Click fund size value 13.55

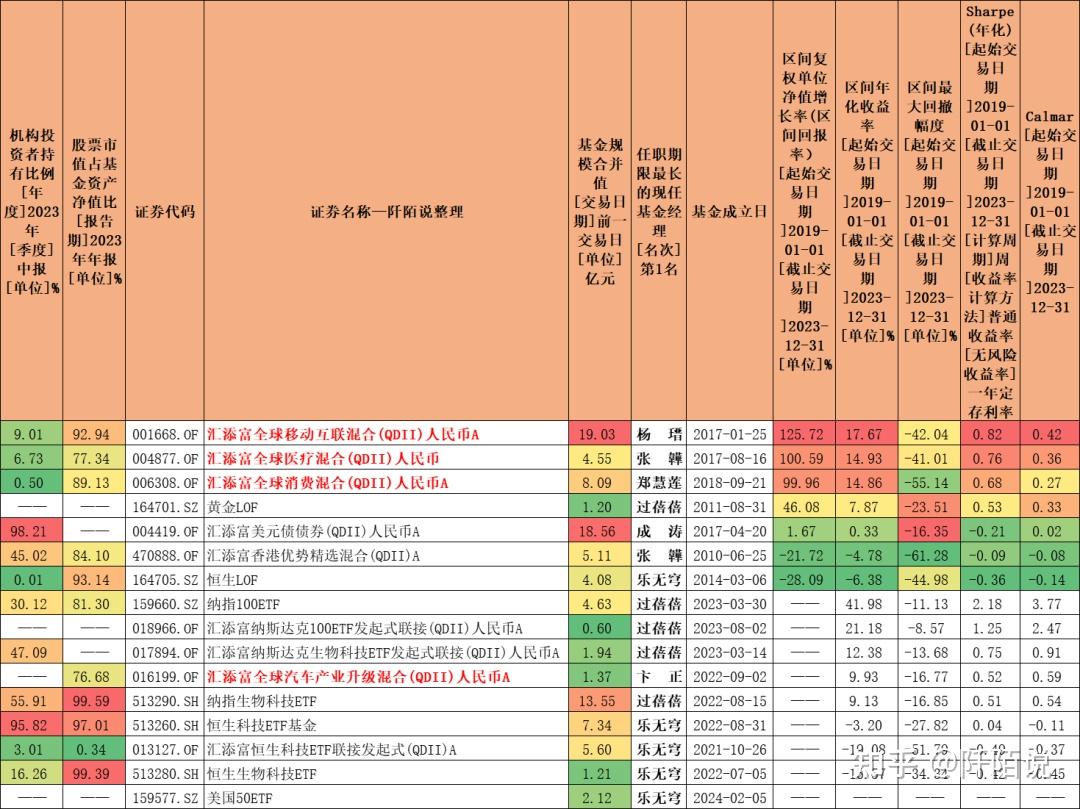click(599, 701)
